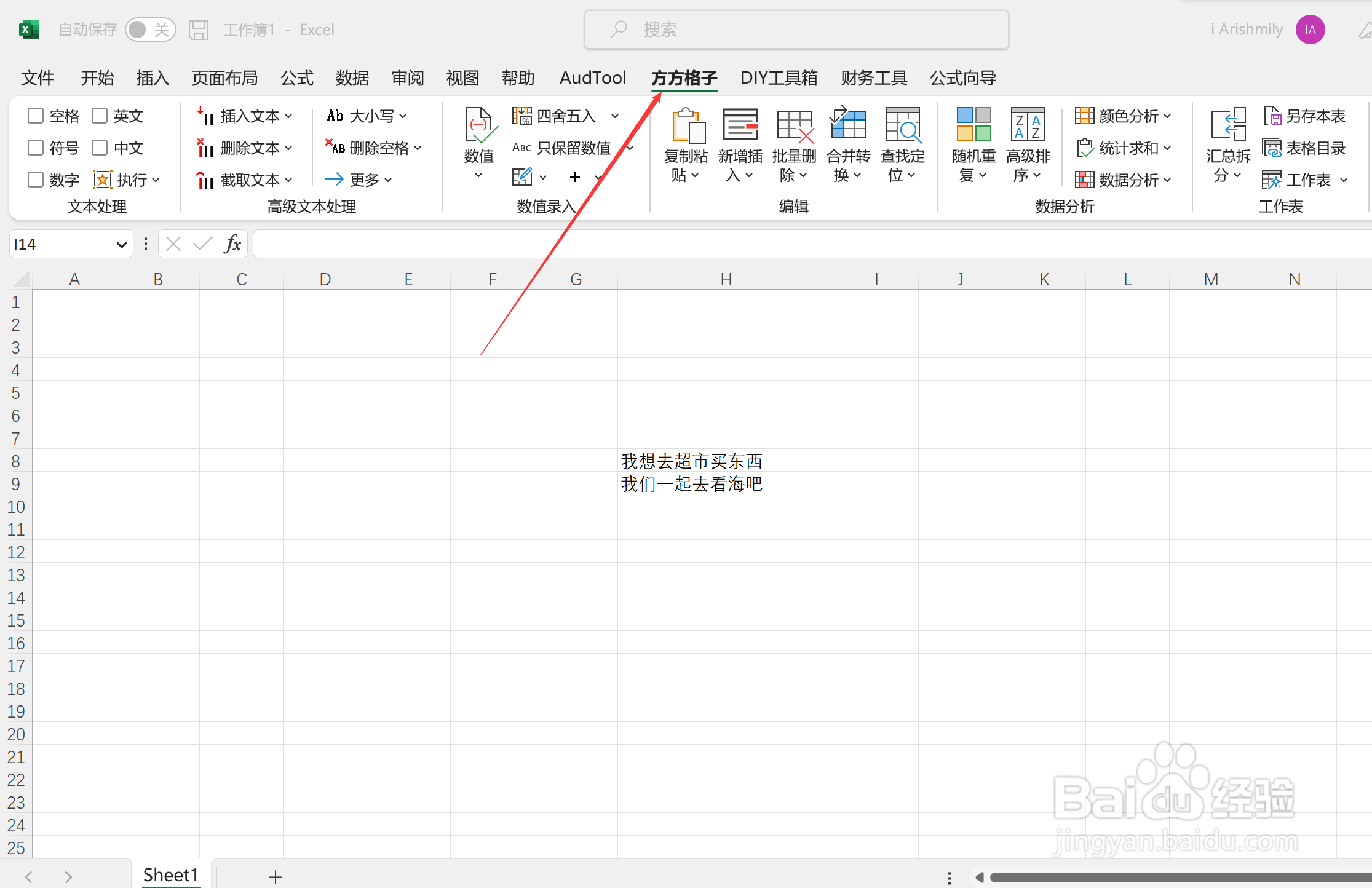
Task: Click the 复制粘贴 clipboard icon
Action: [x=687, y=127]
